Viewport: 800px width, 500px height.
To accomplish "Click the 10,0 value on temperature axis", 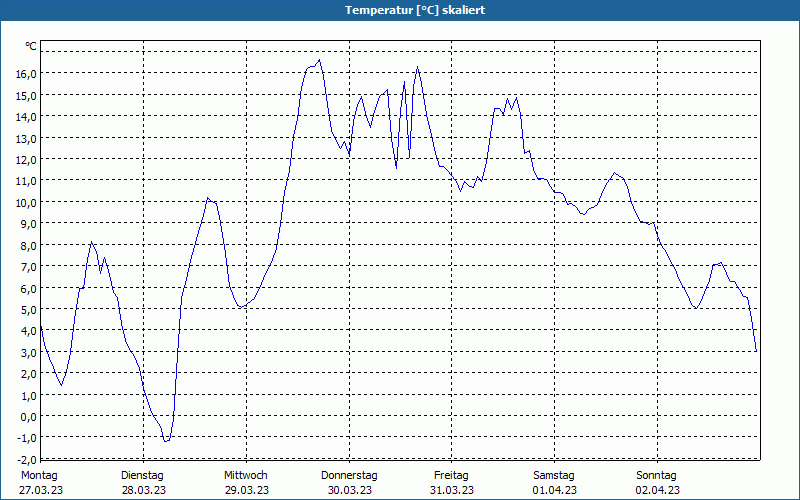I will click(x=26, y=202).
